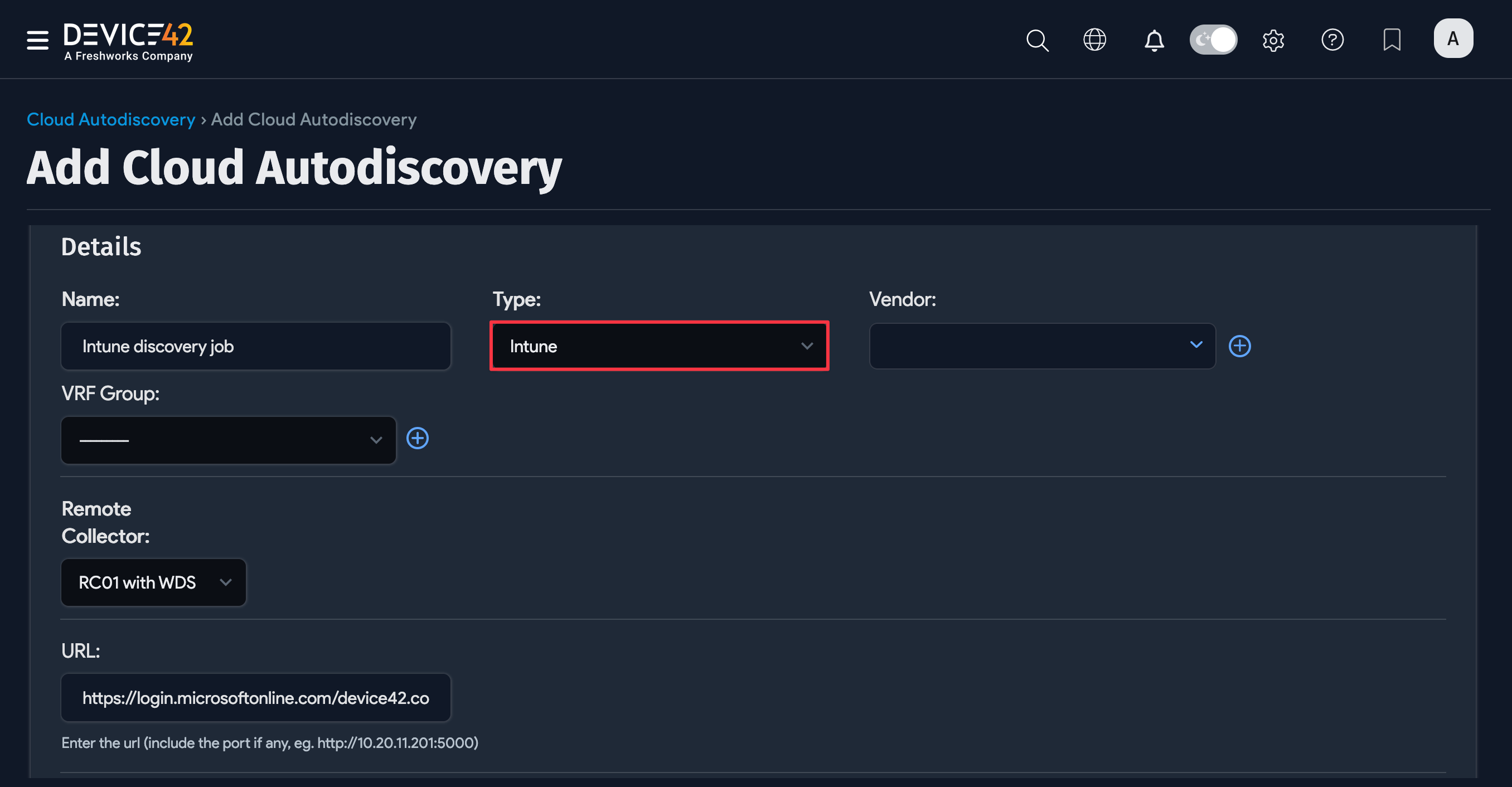Add a new Vendor with the plus icon
The image size is (1512, 787).
point(1240,346)
